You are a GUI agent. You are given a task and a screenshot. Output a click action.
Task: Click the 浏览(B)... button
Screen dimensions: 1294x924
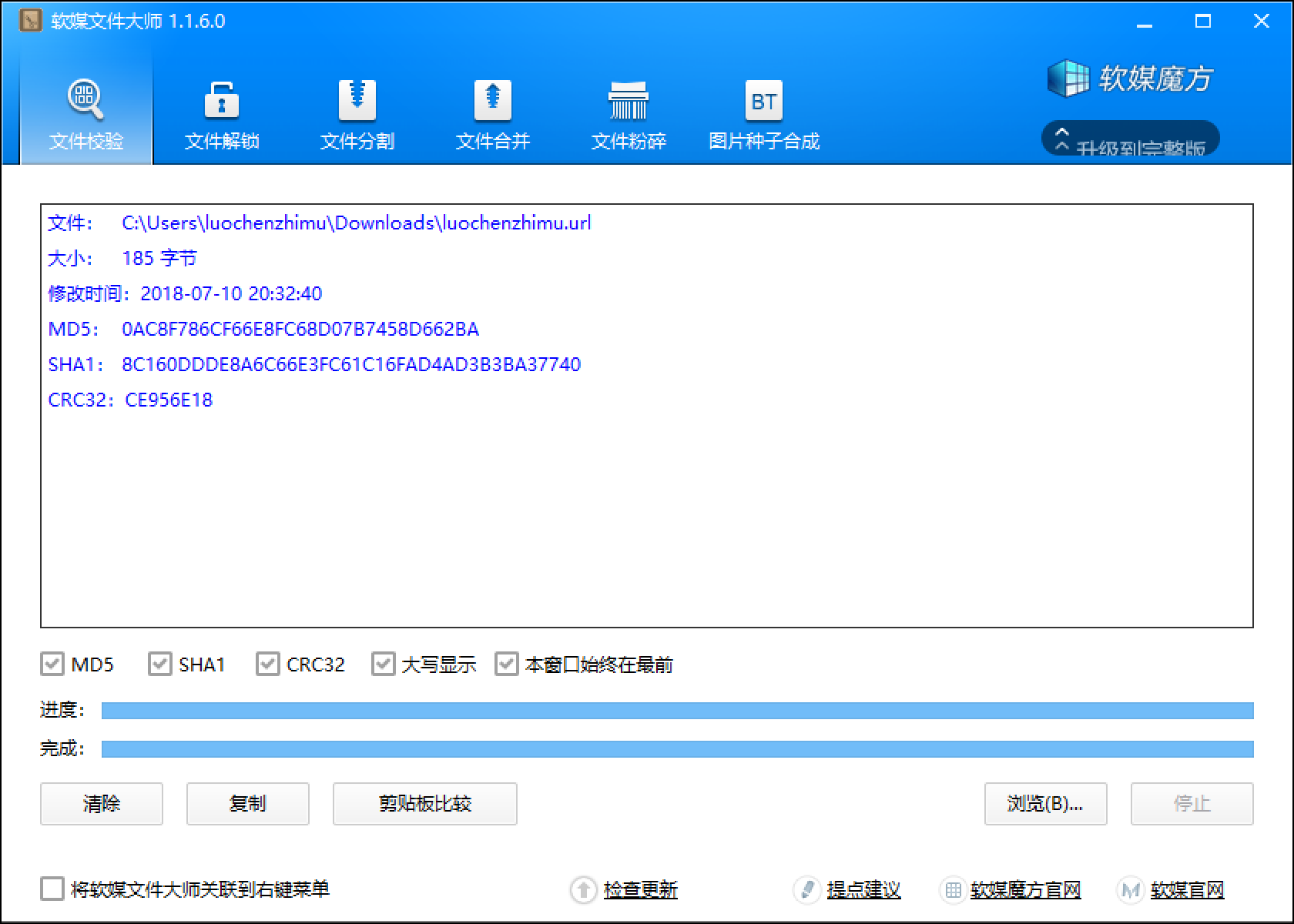point(1045,804)
